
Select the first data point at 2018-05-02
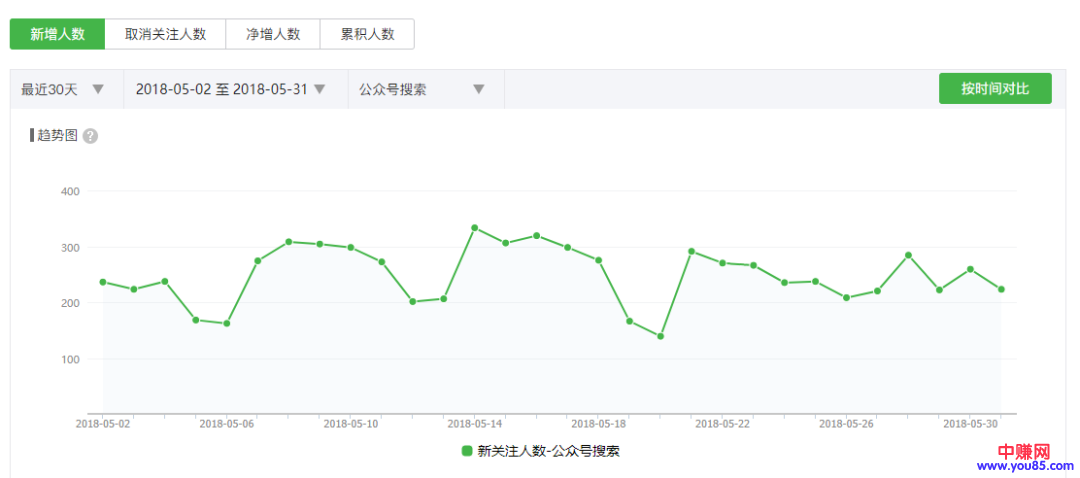[x=103, y=282]
